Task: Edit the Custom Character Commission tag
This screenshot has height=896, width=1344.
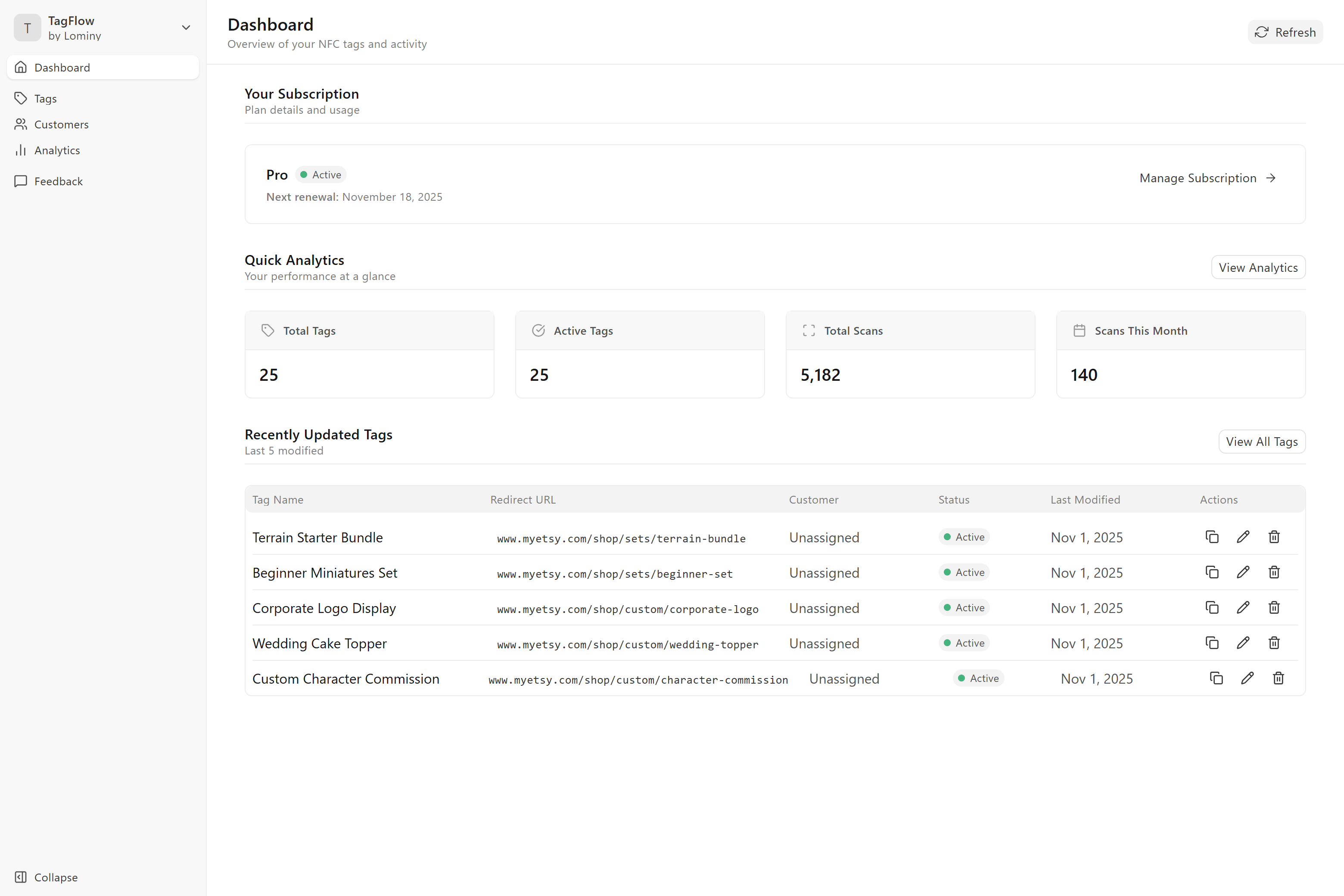Action: click(x=1248, y=678)
